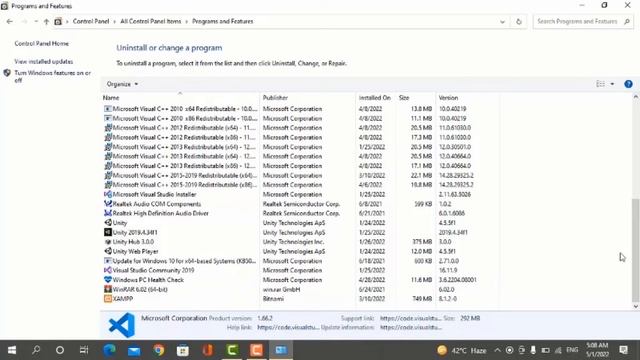
Task: Open View installed updates link
Action: (x=44, y=62)
